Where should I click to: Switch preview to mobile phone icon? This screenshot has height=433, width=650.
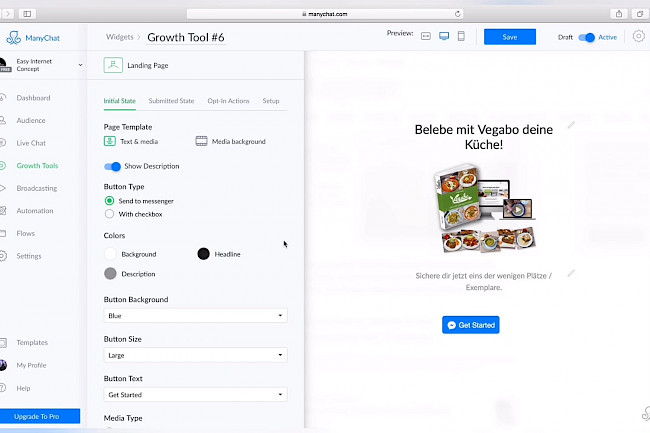pos(461,37)
